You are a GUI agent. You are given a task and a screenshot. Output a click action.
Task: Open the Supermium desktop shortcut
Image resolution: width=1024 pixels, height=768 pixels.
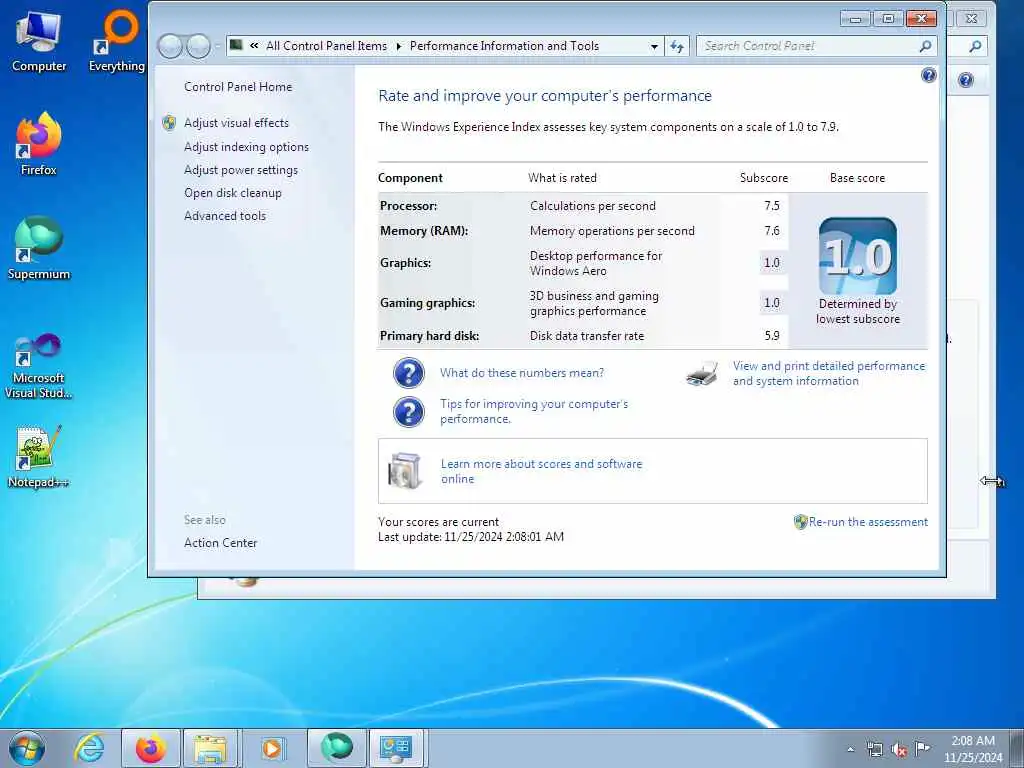[39, 249]
